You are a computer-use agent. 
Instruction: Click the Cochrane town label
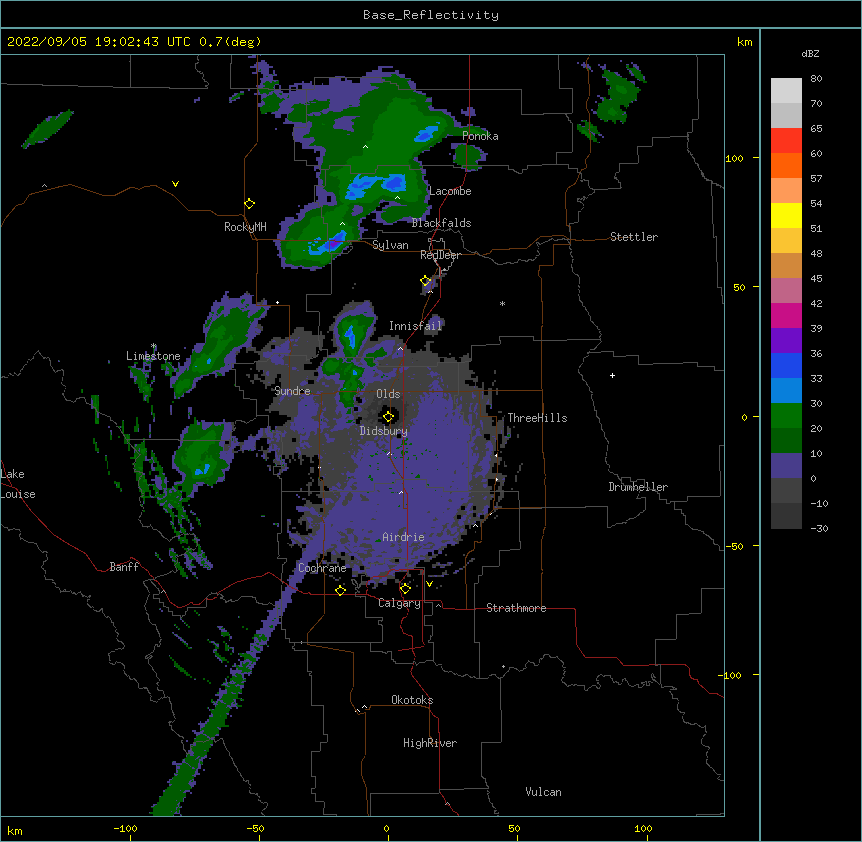(322, 568)
